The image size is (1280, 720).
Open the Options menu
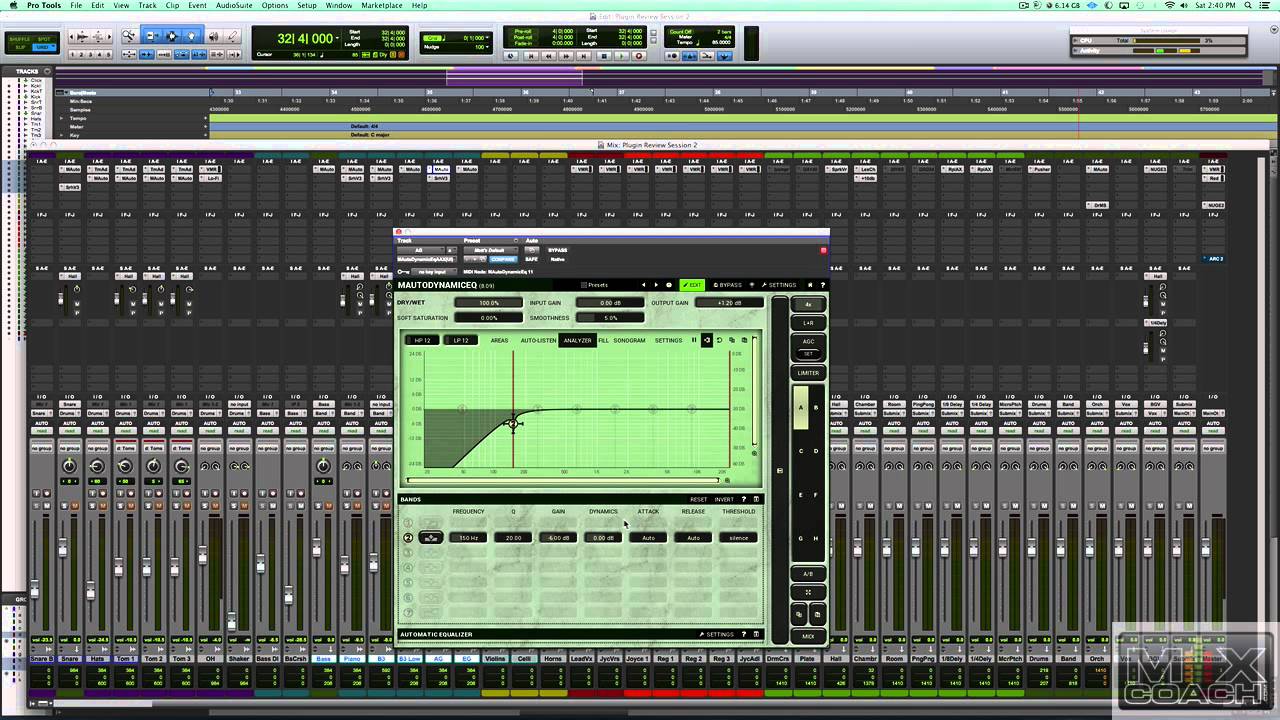click(274, 5)
